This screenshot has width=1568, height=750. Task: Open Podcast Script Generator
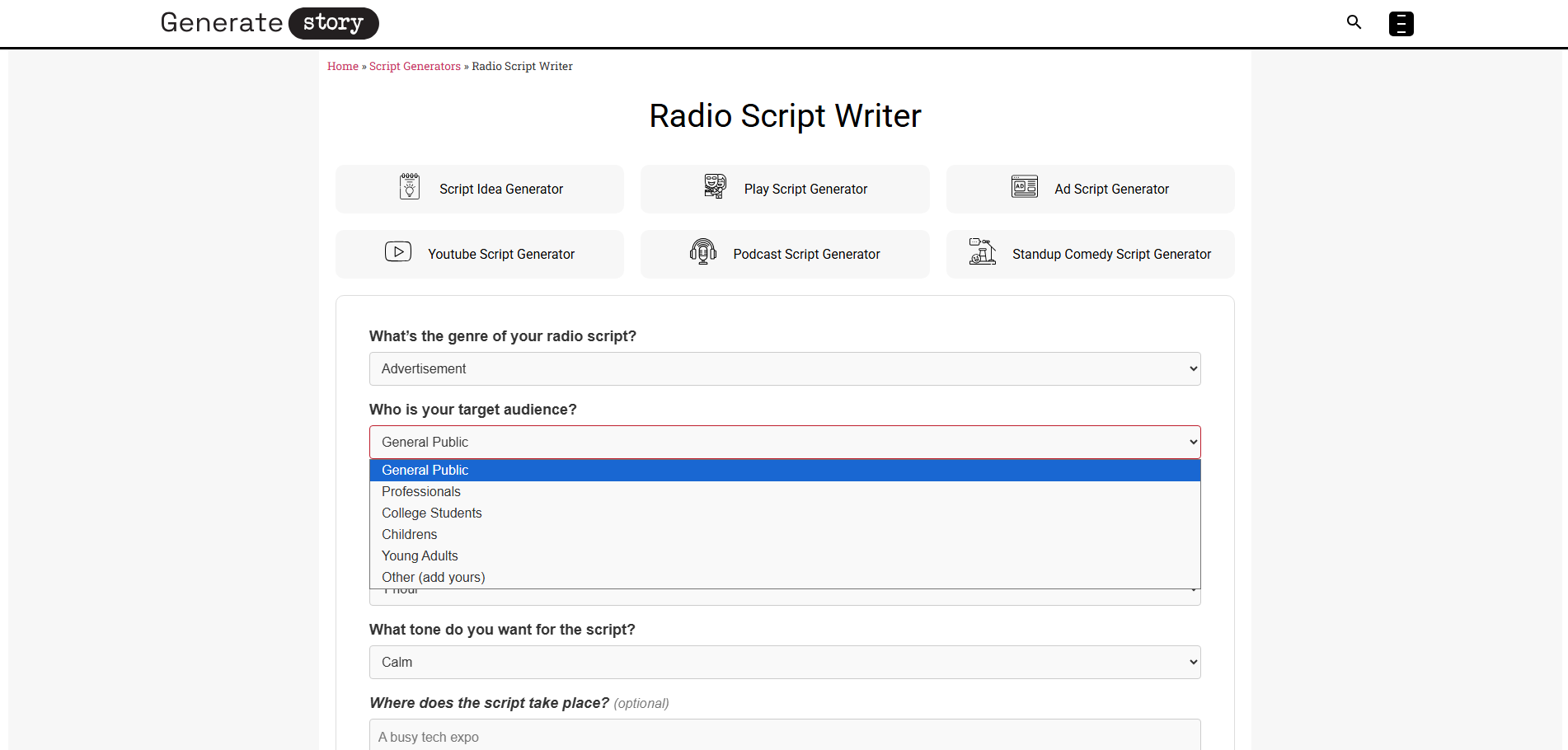coord(785,254)
